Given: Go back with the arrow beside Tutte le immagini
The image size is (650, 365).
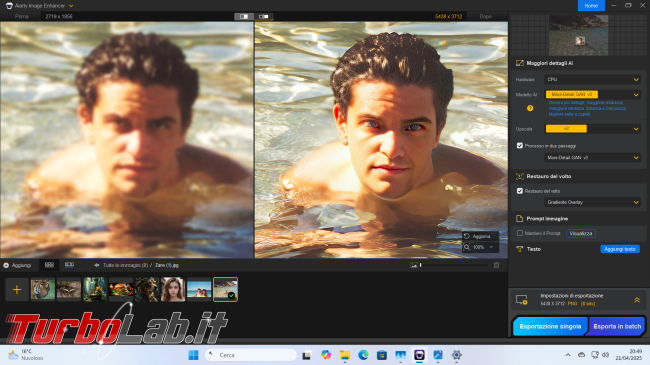Looking at the screenshot, I should pyautogui.click(x=97, y=265).
